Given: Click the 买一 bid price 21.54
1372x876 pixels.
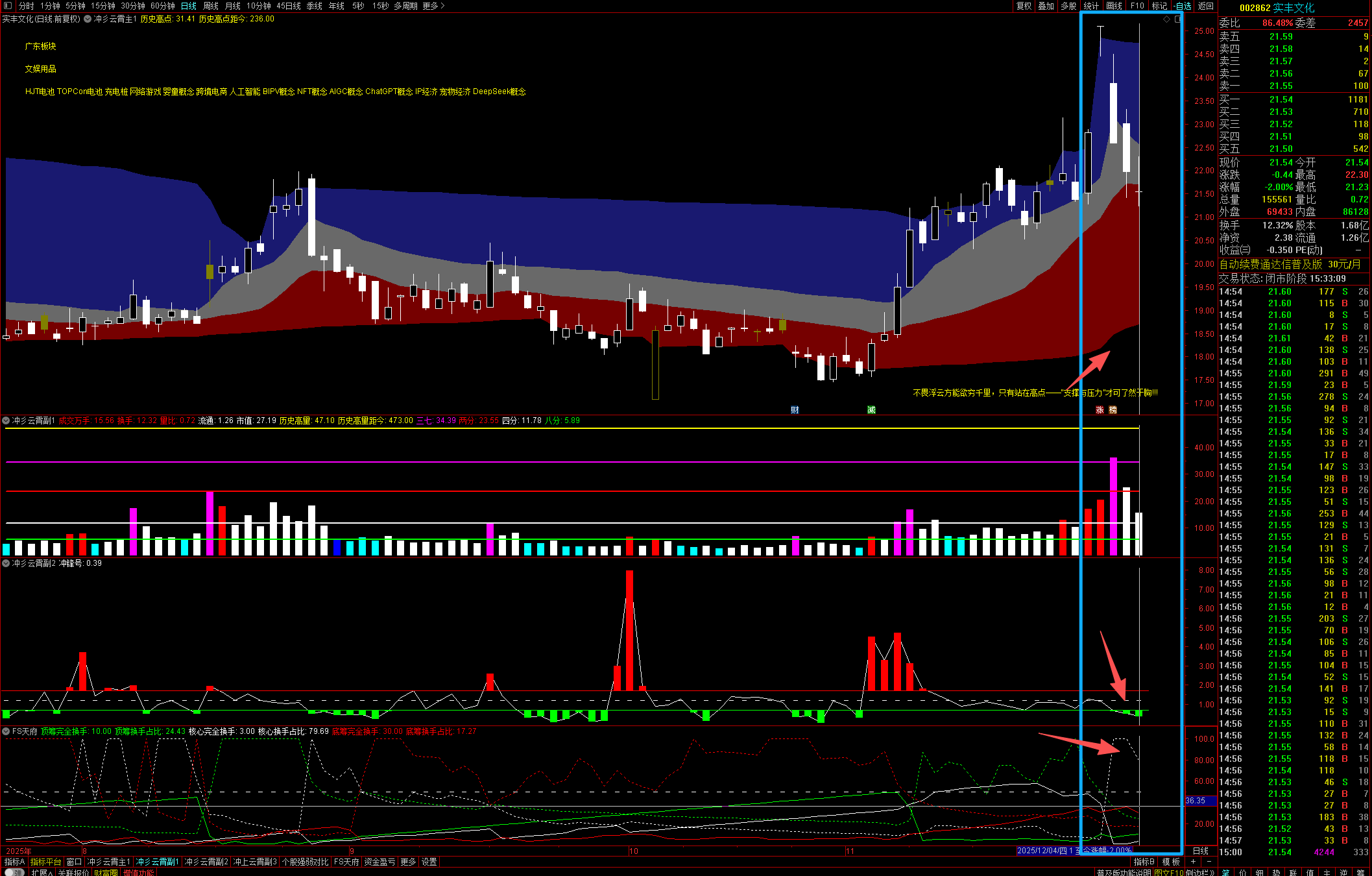Looking at the screenshot, I should click(x=1281, y=99).
